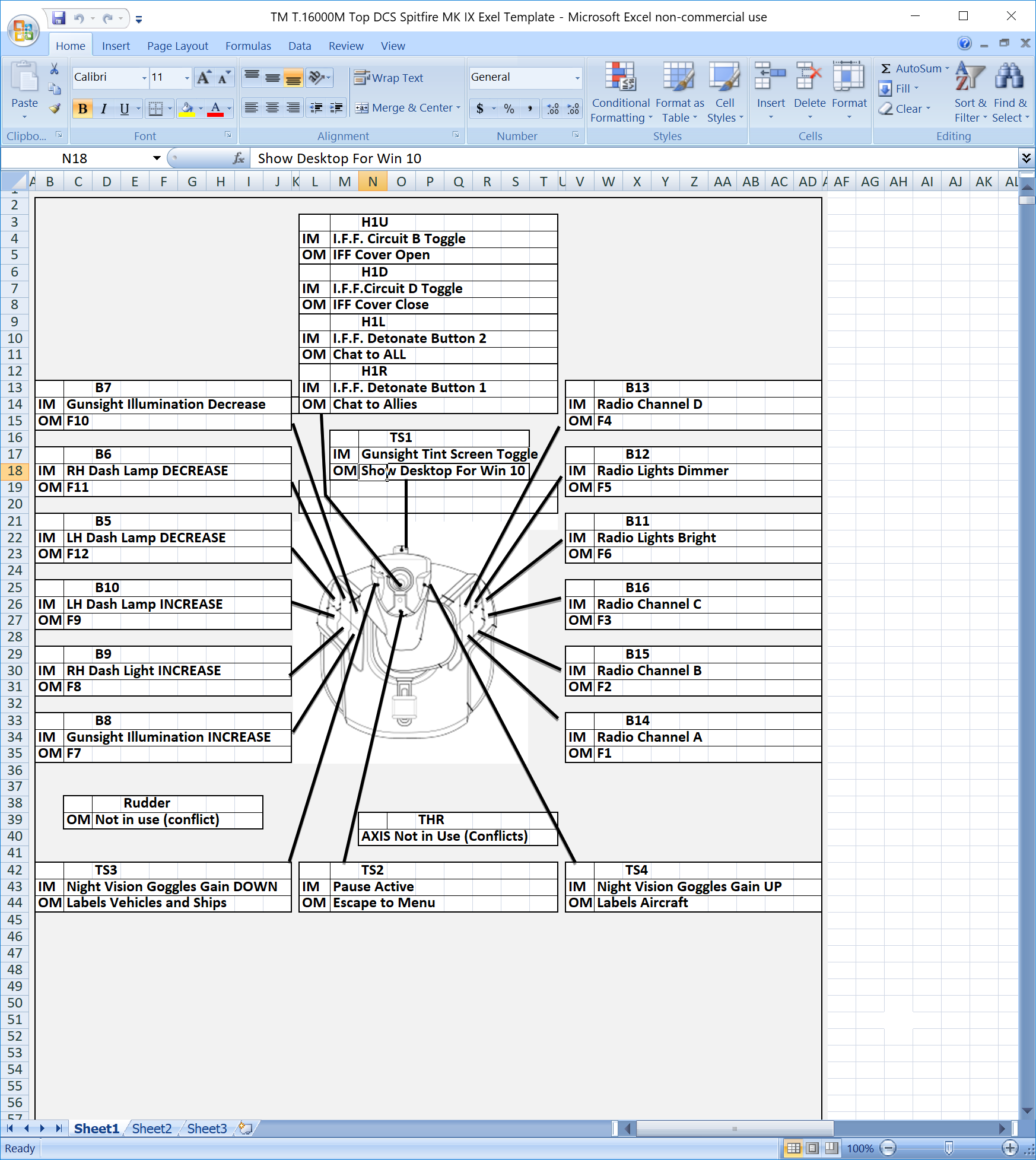
Task: Open the General number format dropdown
Action: (577, 78)
